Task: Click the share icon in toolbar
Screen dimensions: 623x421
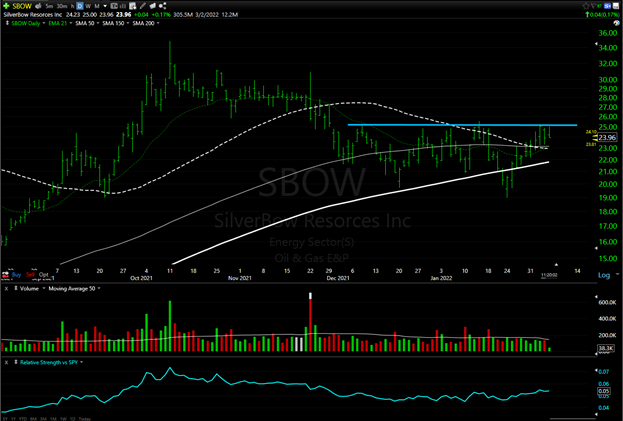Action: coord(162,6)
